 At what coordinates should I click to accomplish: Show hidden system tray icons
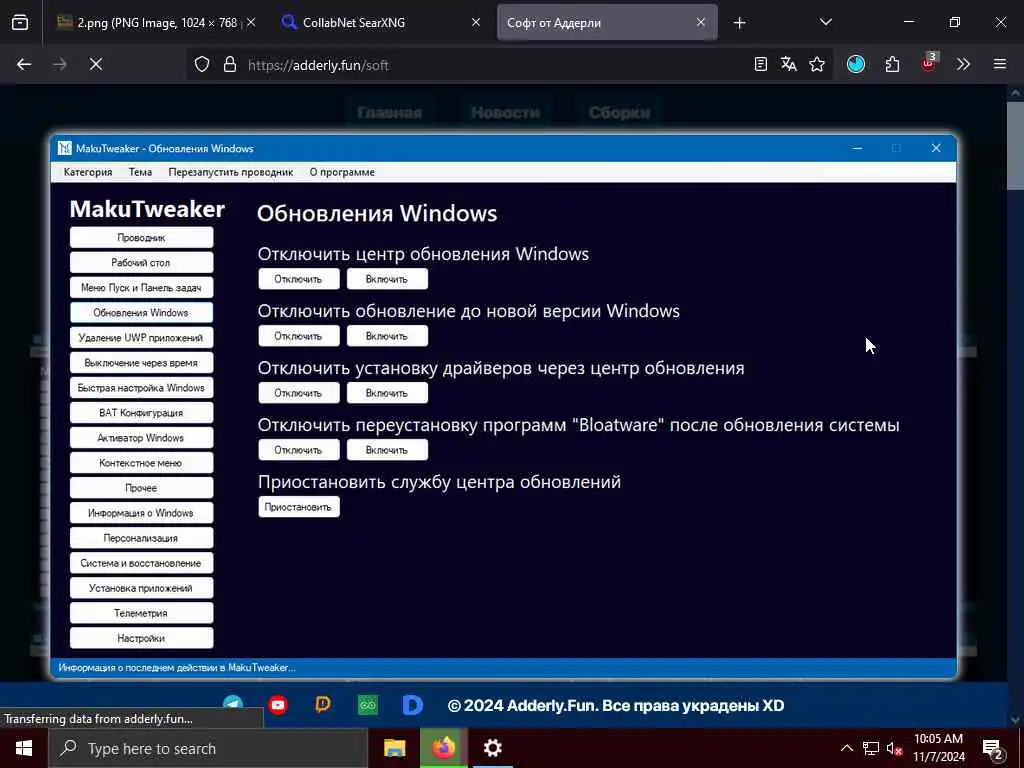coord(846,748)
